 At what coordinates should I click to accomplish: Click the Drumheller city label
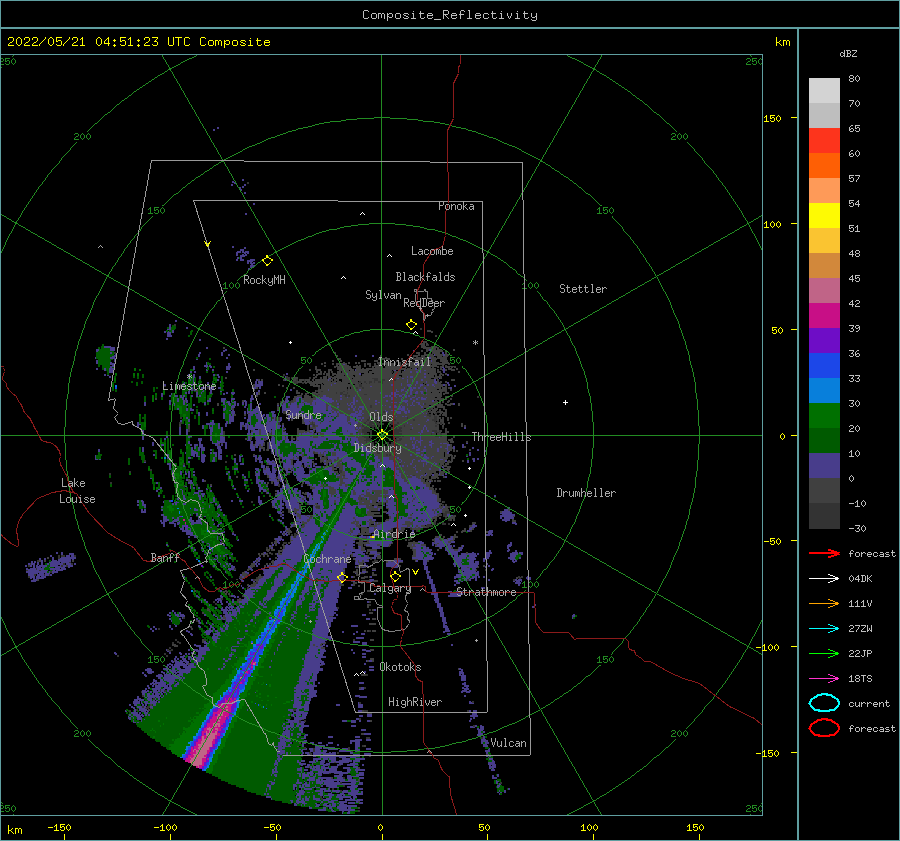point(586,493)
